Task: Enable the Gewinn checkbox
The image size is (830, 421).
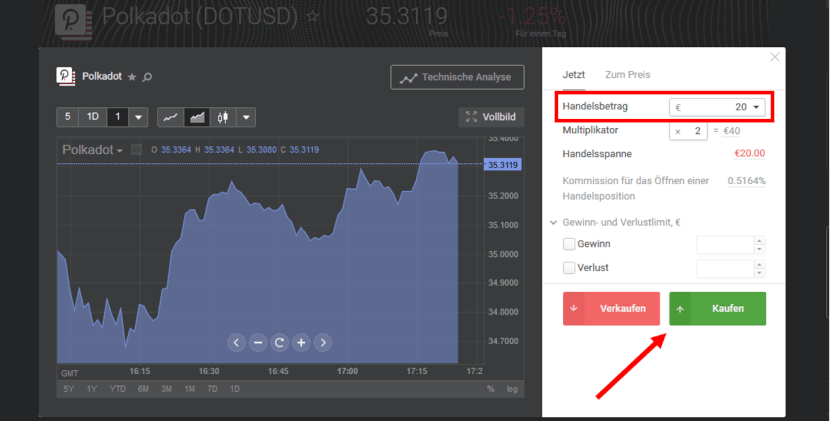Action: click(x=569, y=244)
